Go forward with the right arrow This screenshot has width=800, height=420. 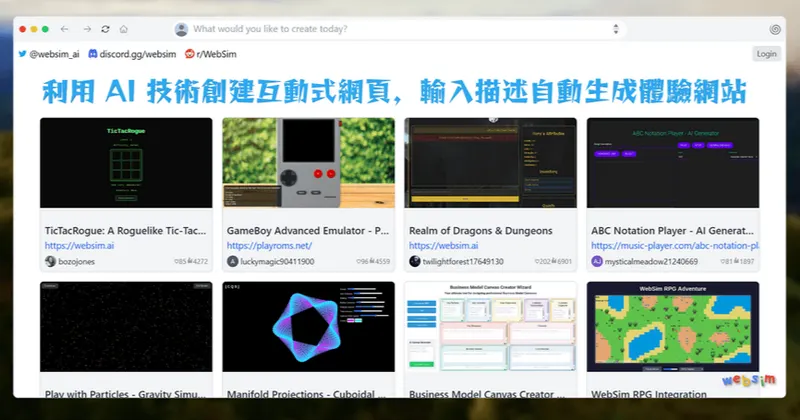(87, 29)
